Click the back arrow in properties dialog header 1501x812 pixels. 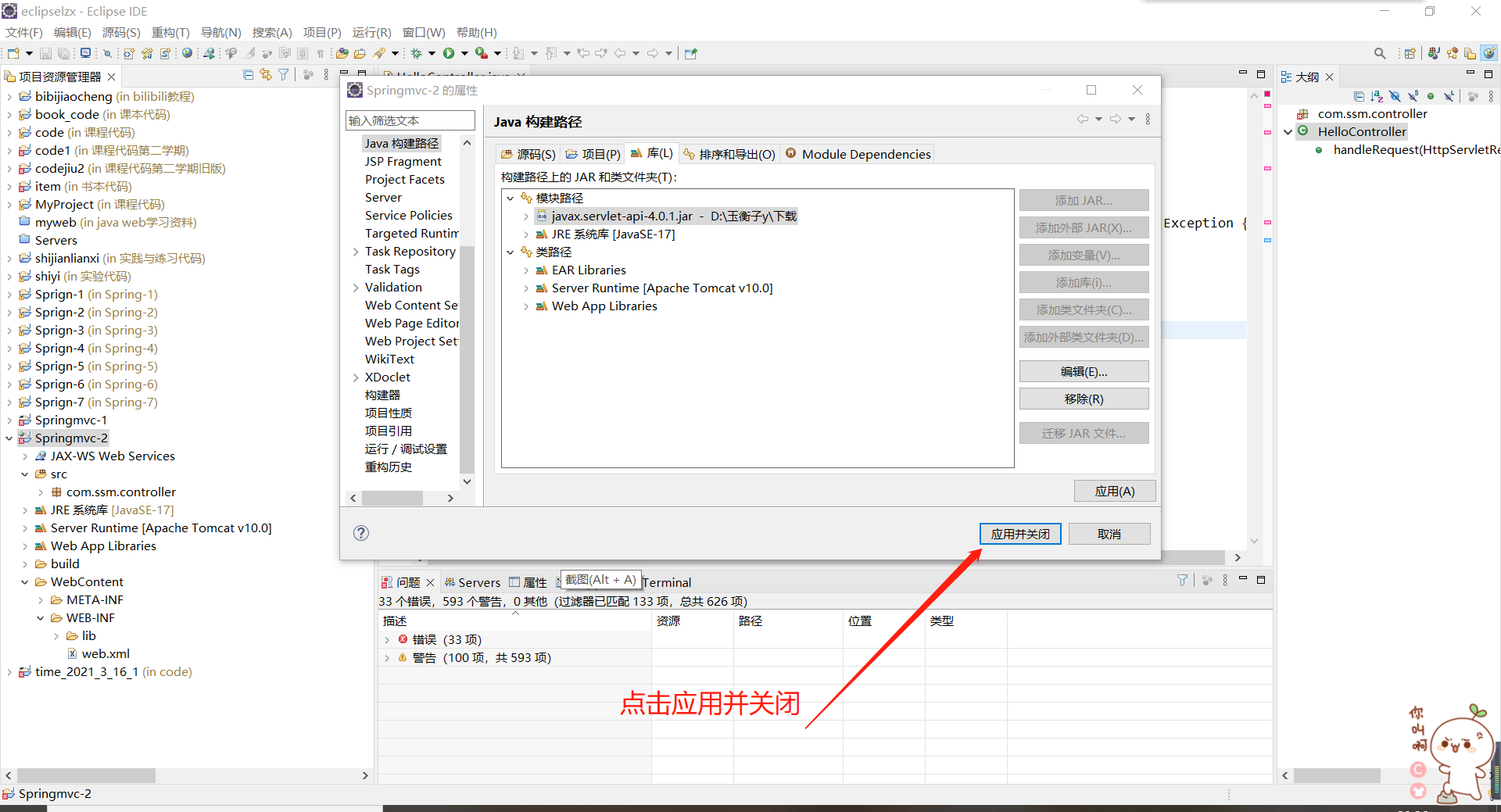[x=1083, y=119]
